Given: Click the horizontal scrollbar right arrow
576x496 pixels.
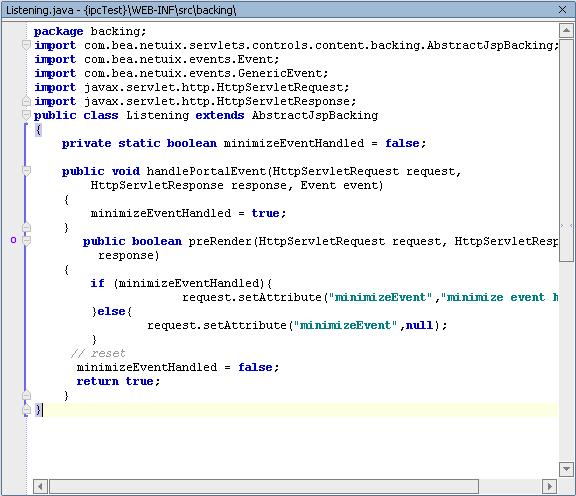Looking at the screenshot, I should pos(549,486).
